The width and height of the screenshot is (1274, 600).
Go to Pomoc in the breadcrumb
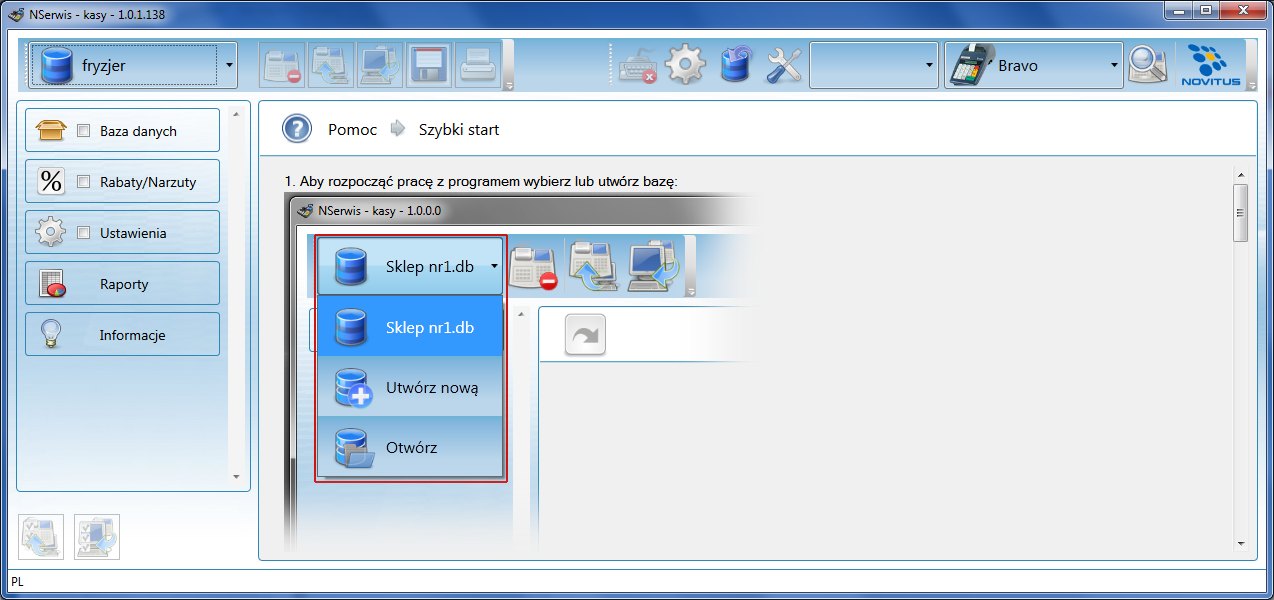(x=353, y=130)
